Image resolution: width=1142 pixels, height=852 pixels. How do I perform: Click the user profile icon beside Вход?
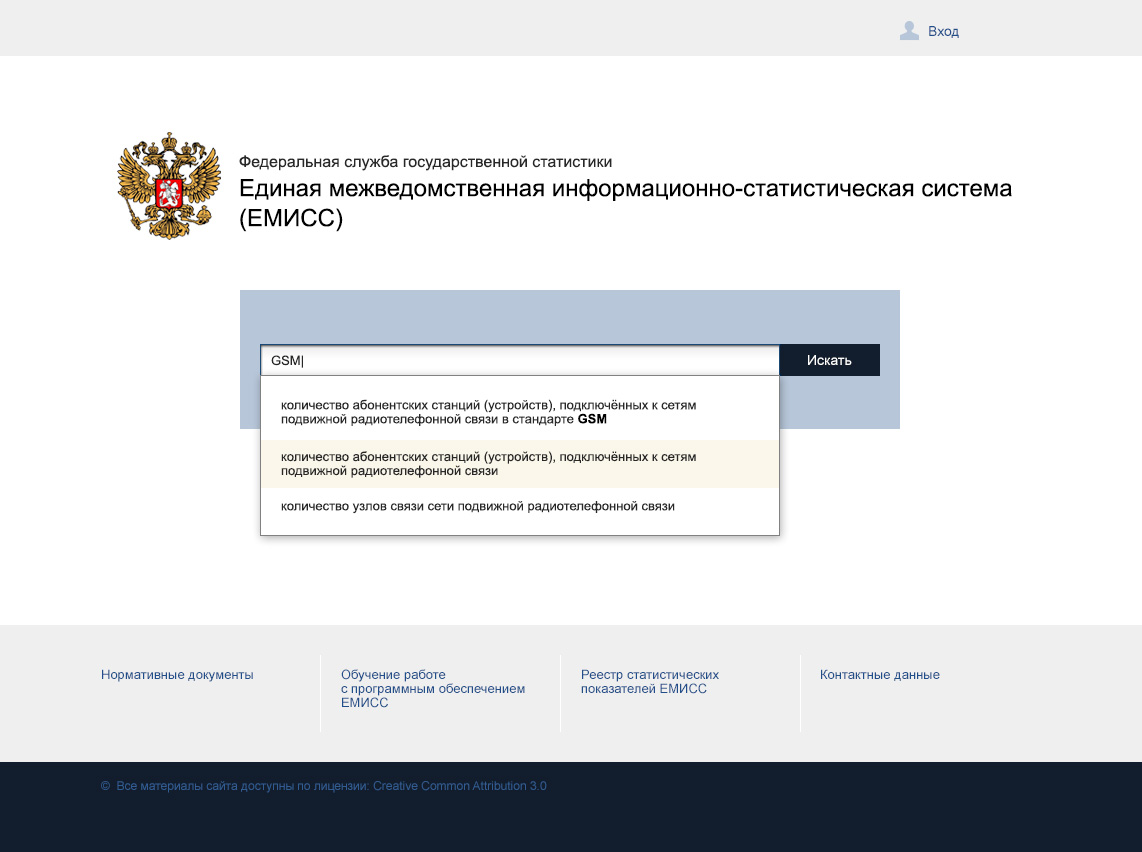coord(909,31)
